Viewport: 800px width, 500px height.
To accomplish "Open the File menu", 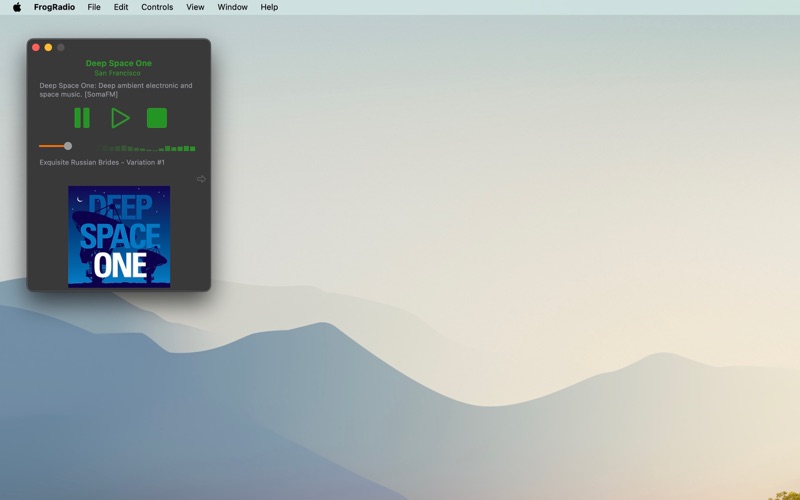I will click(x=94, y=7).
